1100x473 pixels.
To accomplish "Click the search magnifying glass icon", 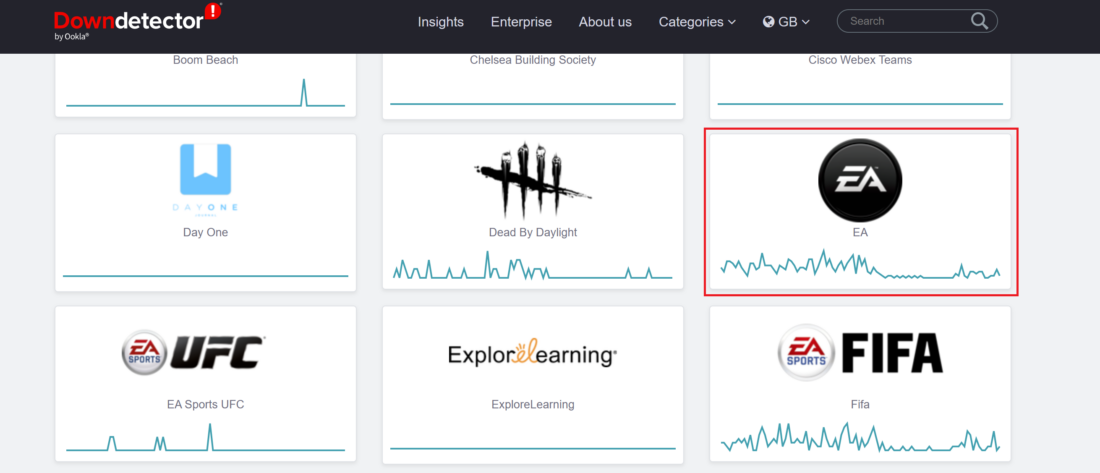I will pyautogui.click(x=979, y=21).
